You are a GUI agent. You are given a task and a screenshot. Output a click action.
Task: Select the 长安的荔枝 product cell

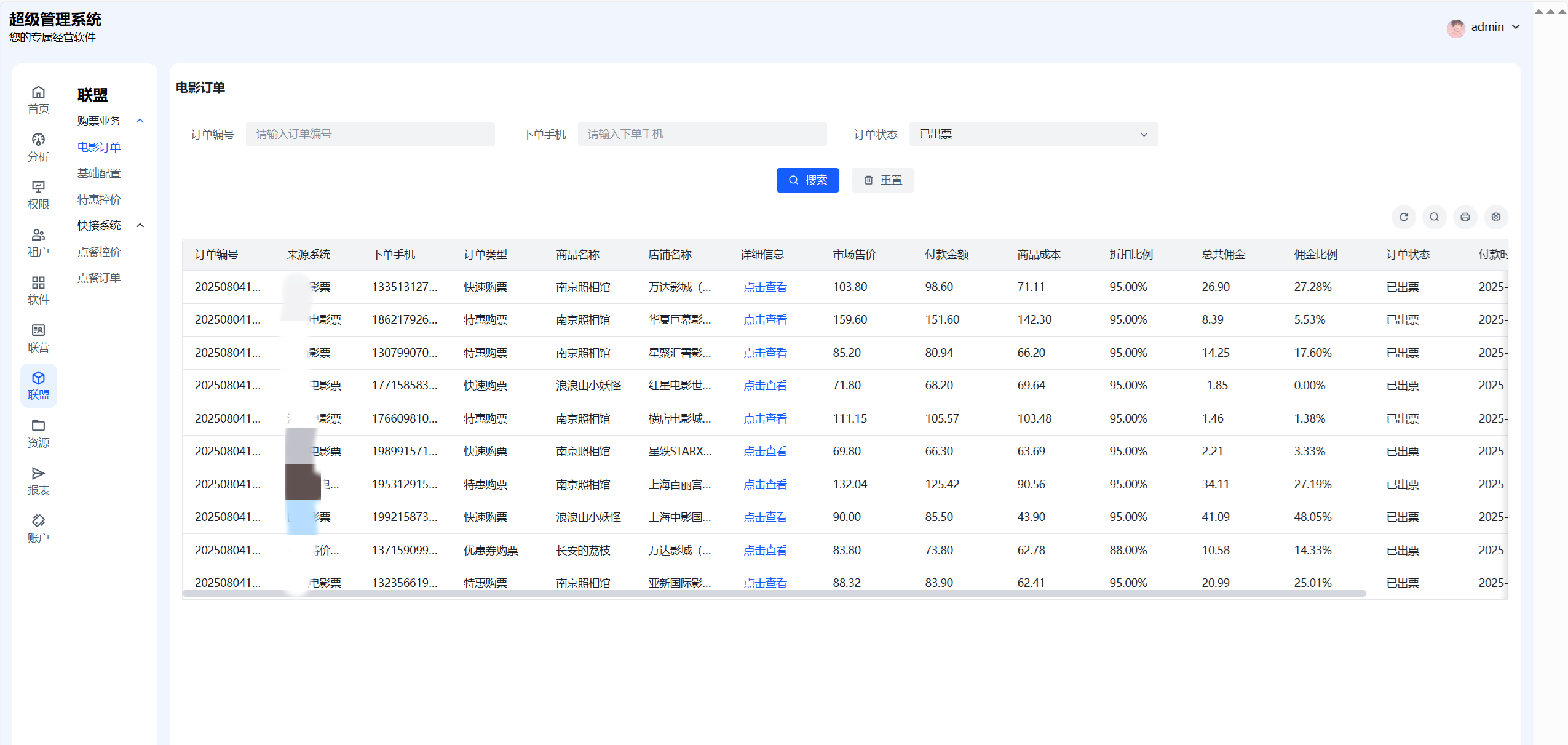click(x=584, y=551)
